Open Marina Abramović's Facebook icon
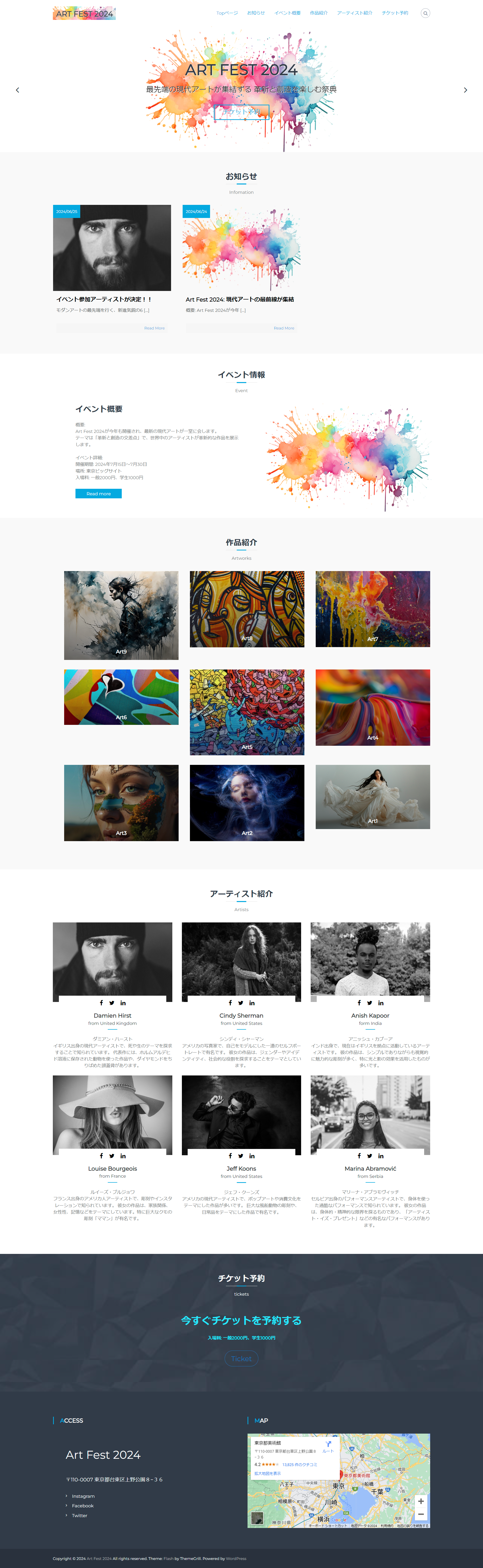The image size is (483, 1568). (359, 1155)
